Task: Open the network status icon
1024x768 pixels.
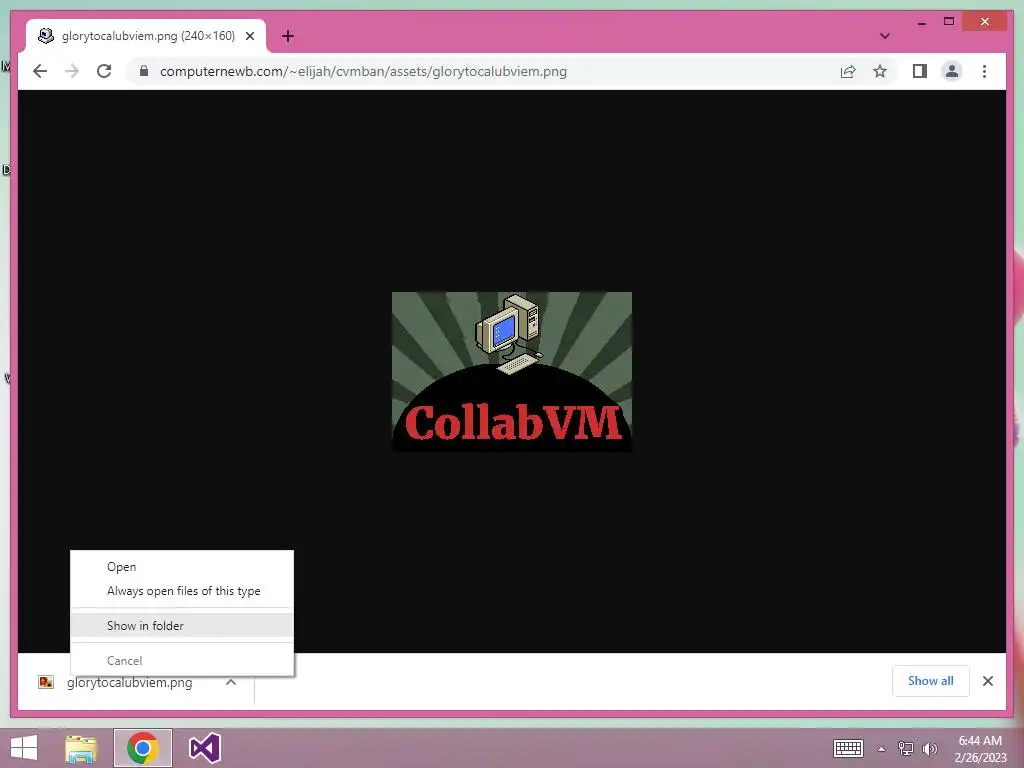Action: pos(906,748)
